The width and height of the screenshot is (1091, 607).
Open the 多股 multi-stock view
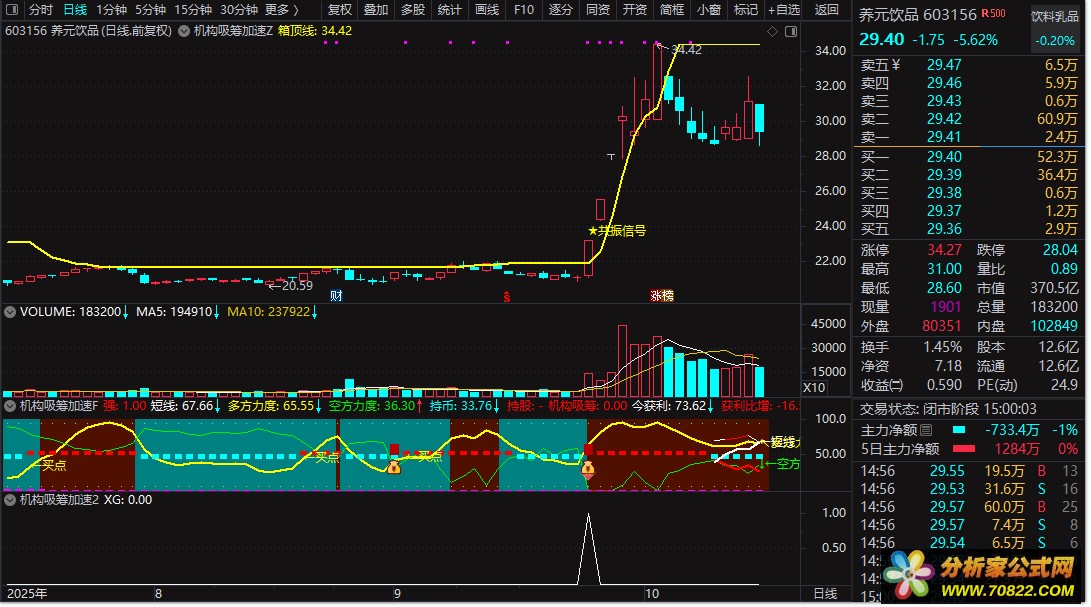point(413,10)
